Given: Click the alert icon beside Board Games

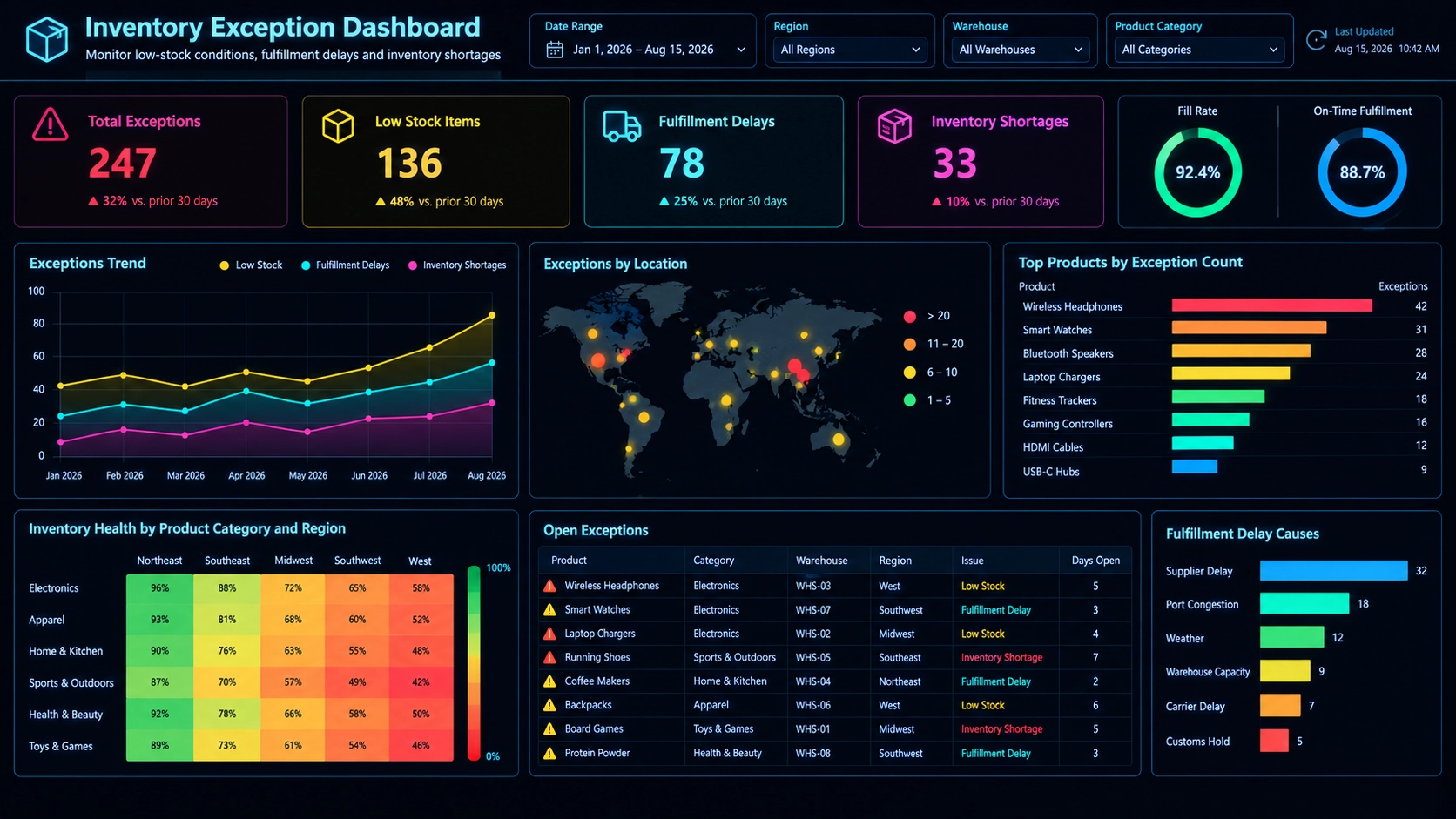Looking at the screenshot, I should tap(549, 729).
